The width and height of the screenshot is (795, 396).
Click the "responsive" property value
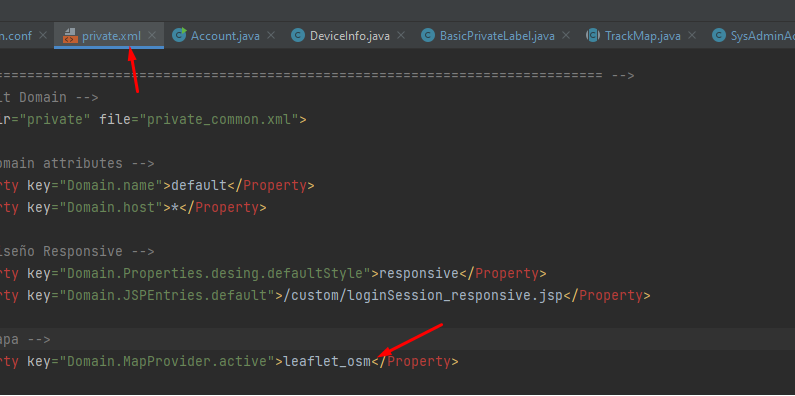pos(419,273)
